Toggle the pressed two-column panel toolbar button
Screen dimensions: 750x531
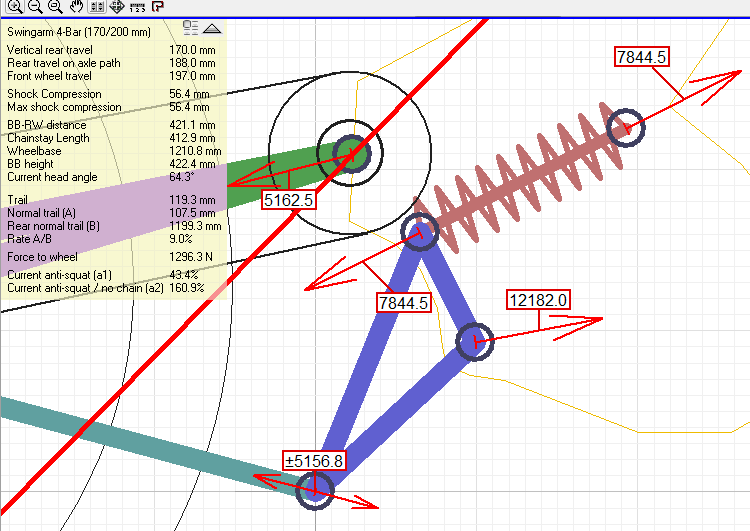[x=96, y=7]
